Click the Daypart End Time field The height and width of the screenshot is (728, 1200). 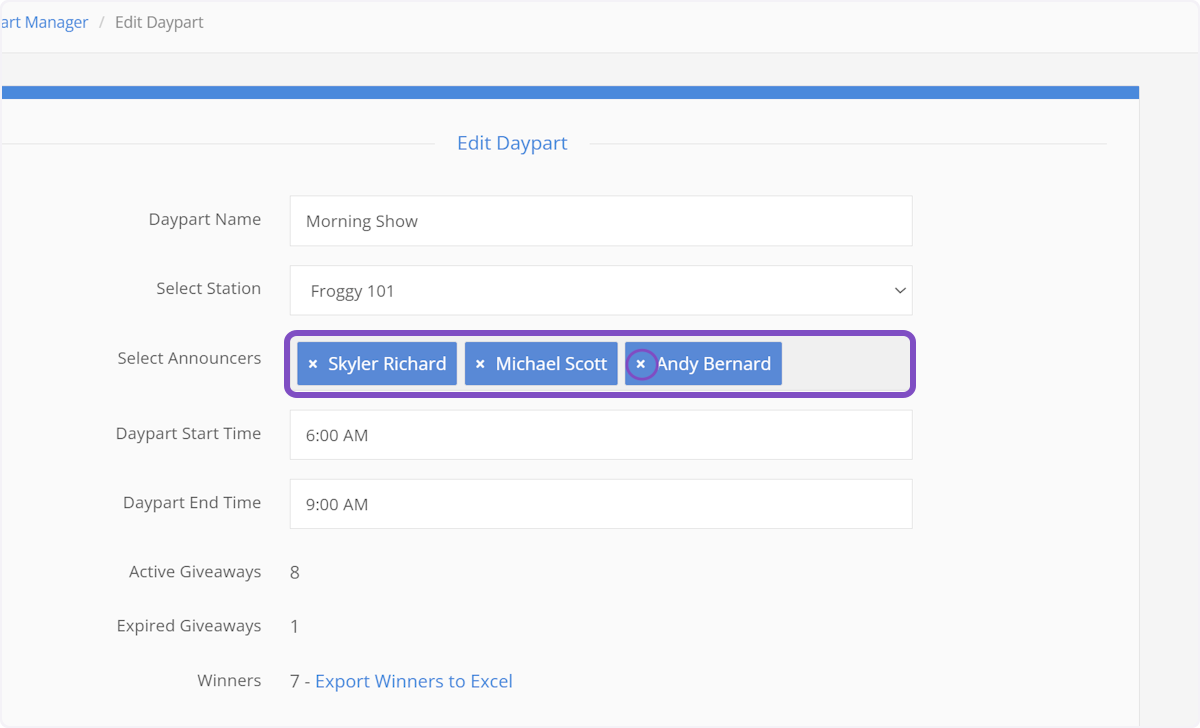(x=600, y=503)
